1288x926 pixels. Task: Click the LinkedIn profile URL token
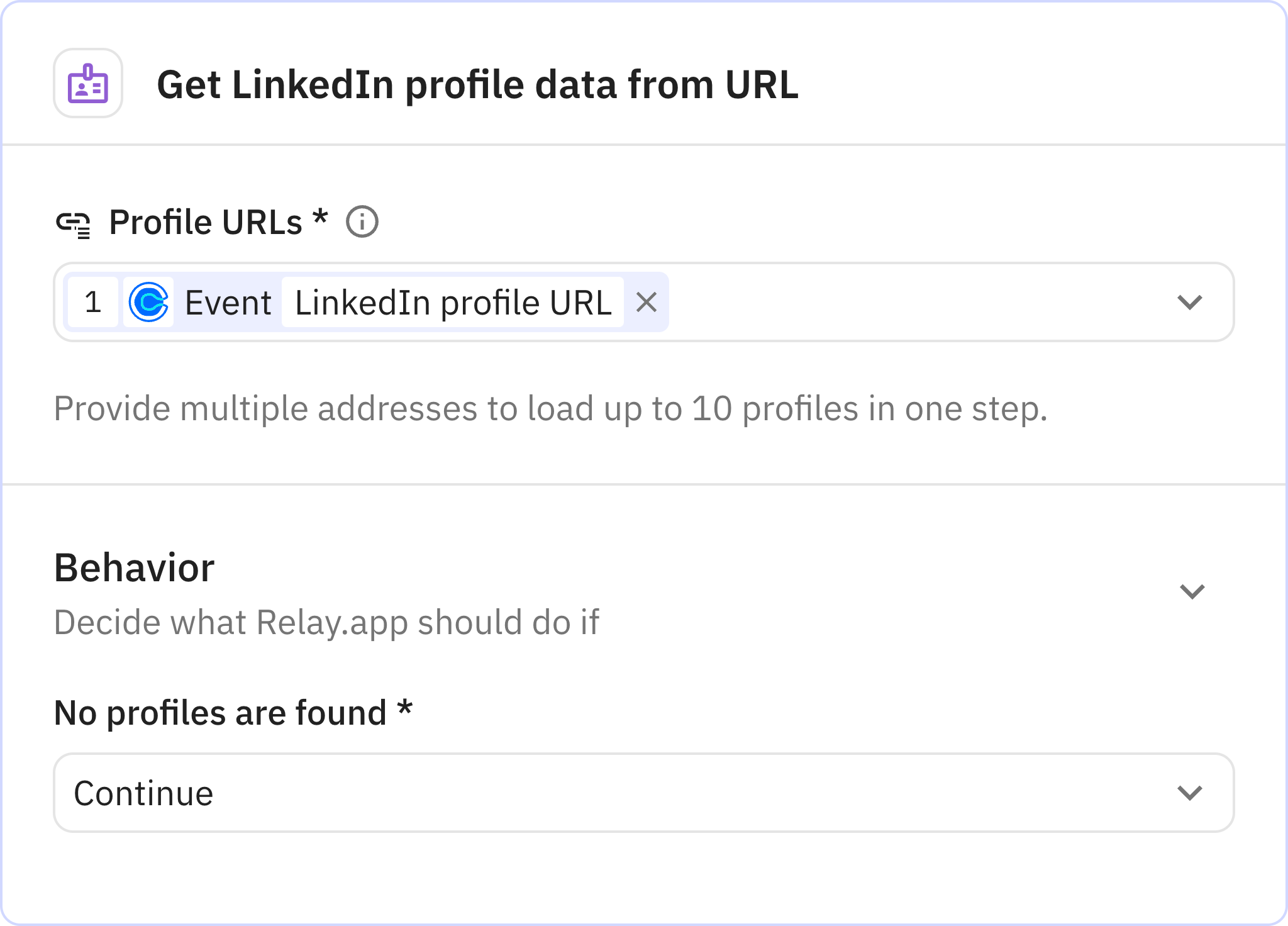click(x=452, y=303)
